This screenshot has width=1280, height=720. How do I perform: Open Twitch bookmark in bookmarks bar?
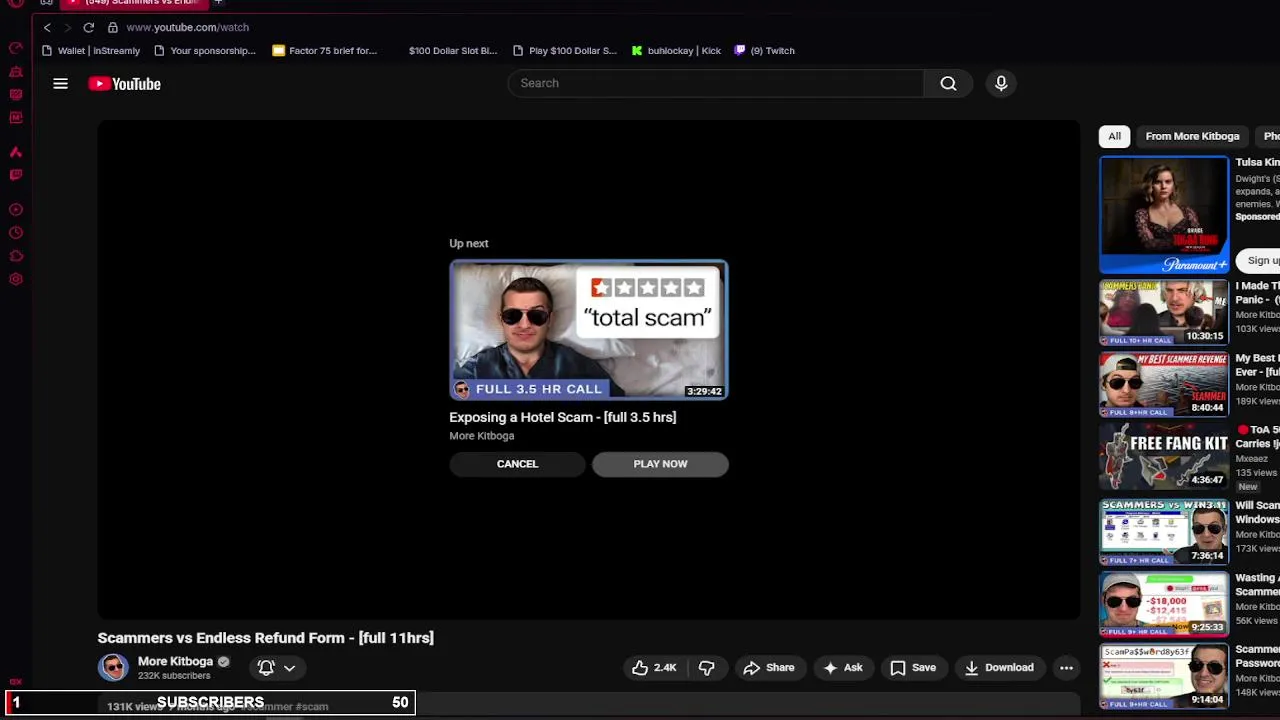pos(764,50)
